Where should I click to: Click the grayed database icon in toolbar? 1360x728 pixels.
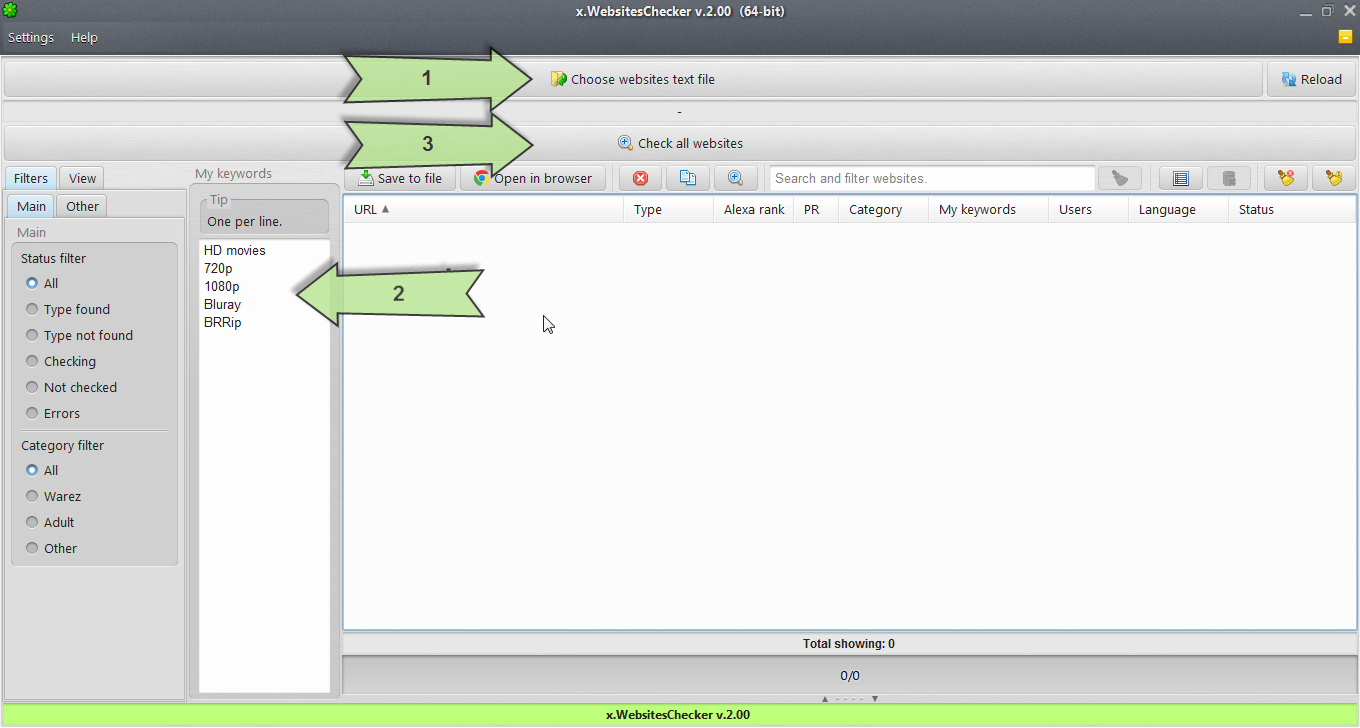[x=1229, y=178]
